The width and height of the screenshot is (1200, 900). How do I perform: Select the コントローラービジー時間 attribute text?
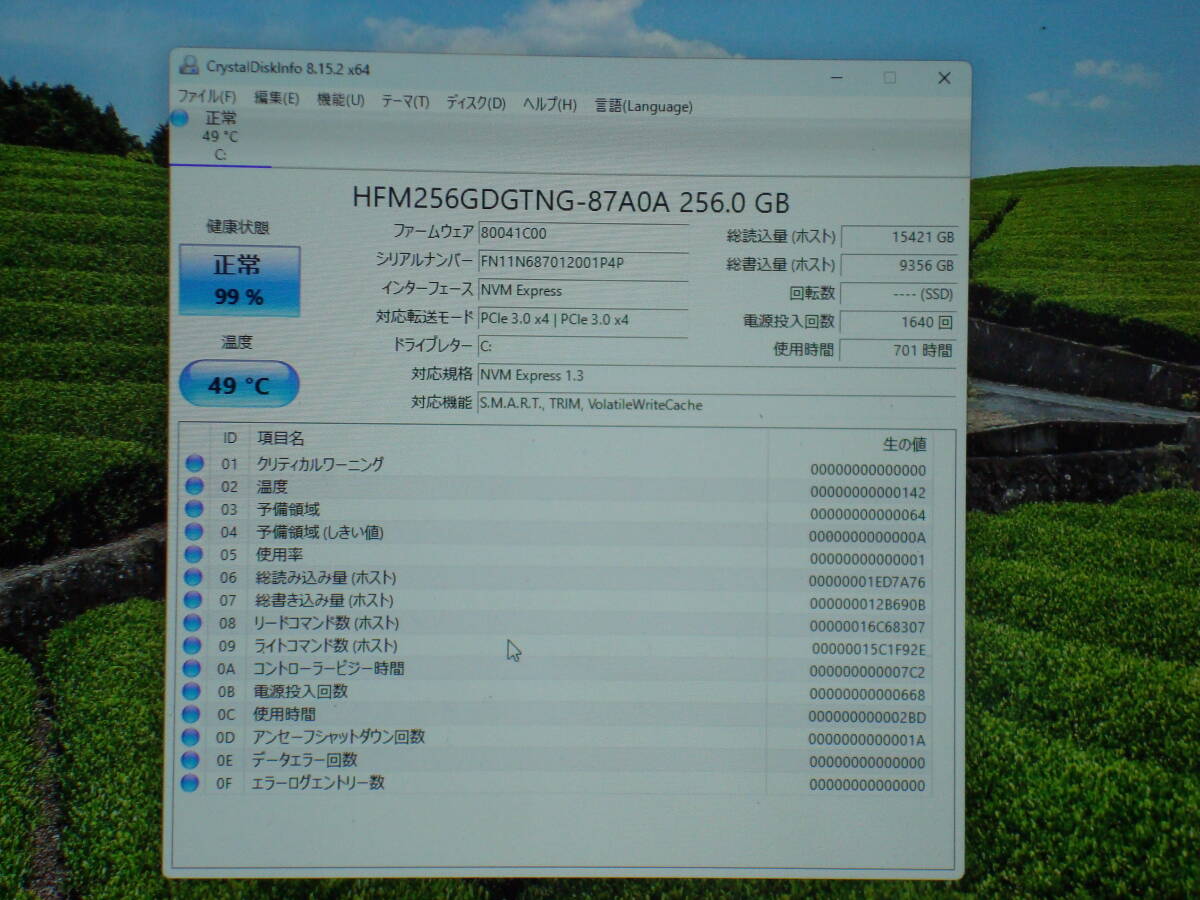pos(328,668)
